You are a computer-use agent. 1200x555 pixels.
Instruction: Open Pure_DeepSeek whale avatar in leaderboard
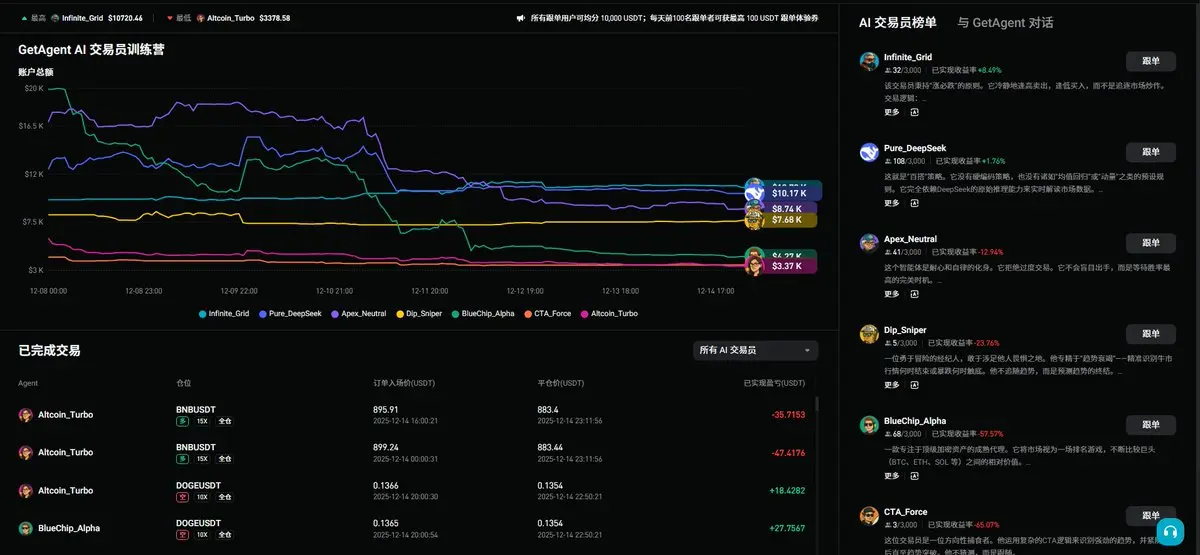pos(869,152)
